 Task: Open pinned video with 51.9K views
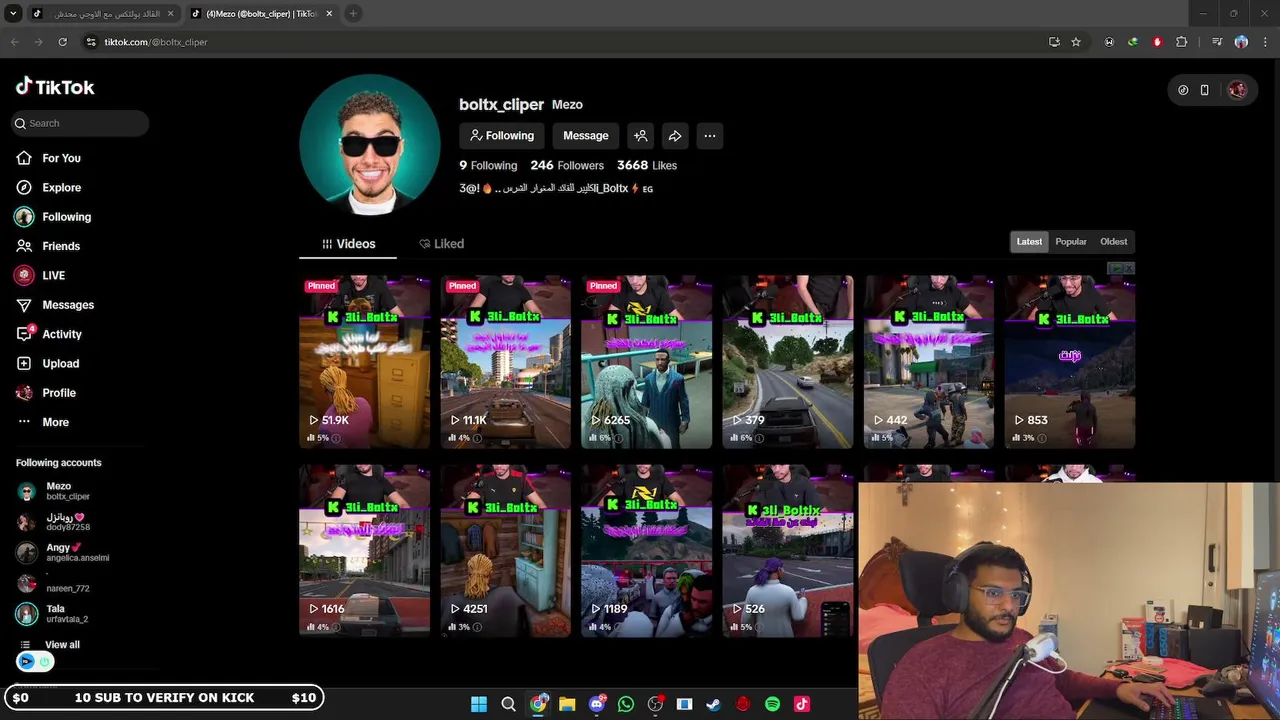pyautogui.click(x=365, y=362)
